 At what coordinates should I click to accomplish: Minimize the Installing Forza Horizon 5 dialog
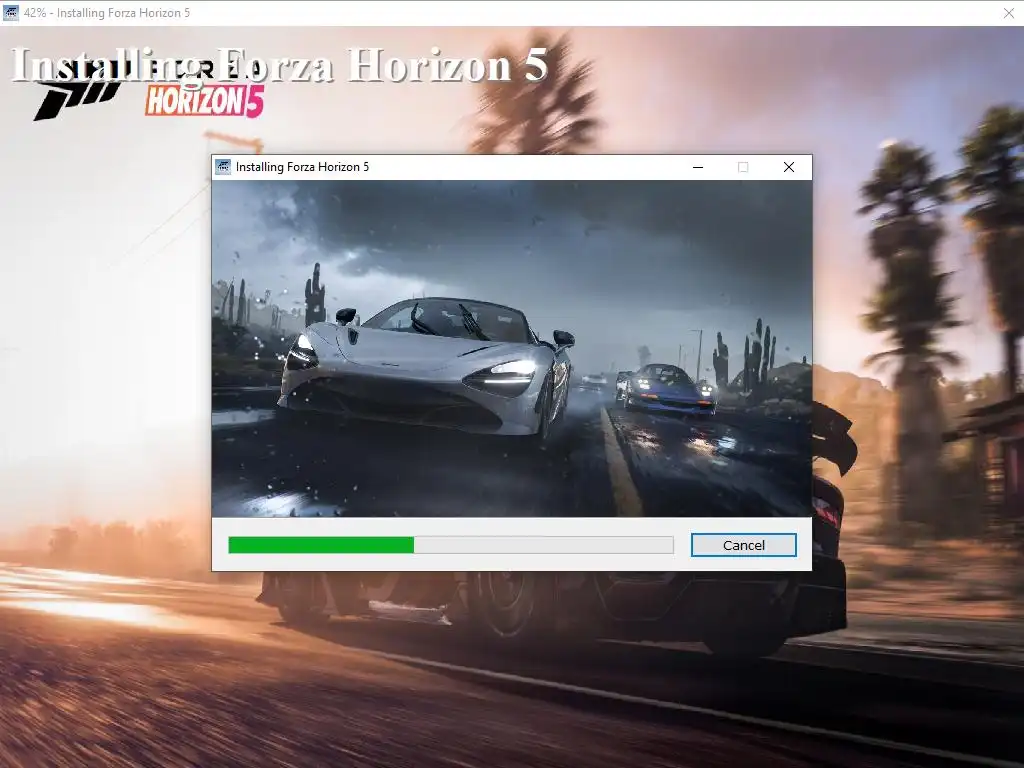[697, 167]
